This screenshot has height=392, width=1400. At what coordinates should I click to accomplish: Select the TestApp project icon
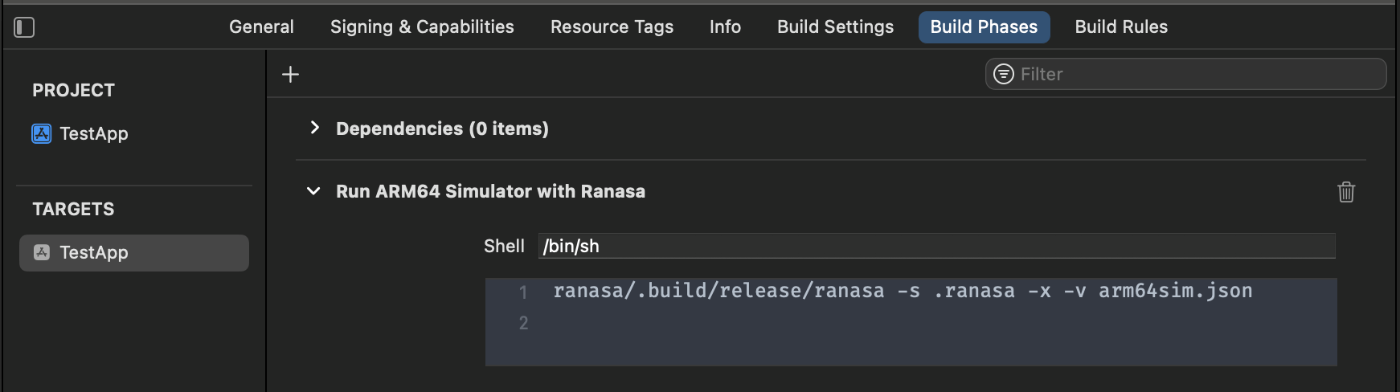click(x=41, y=134)
